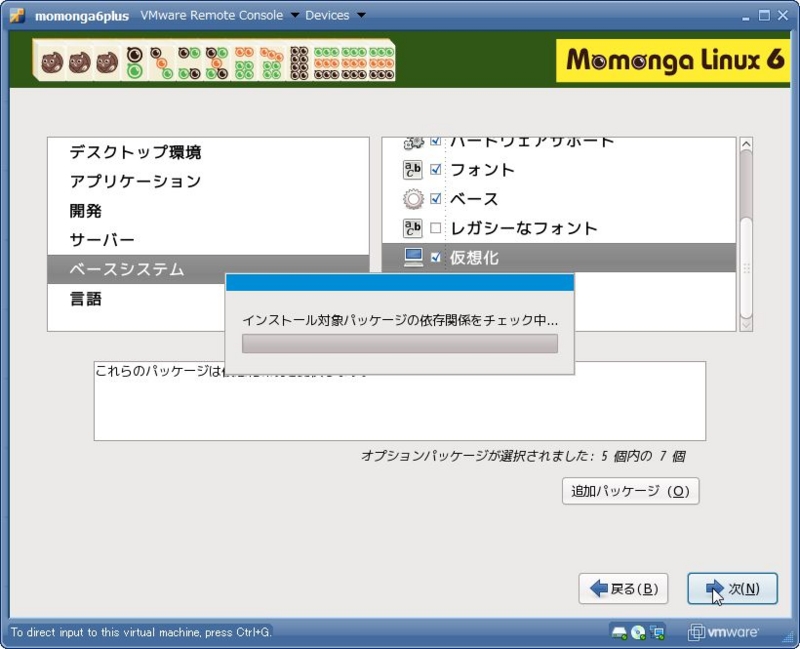Click the CD/DVD drive status icon
The image size is (800, 649).
point(638,633)
